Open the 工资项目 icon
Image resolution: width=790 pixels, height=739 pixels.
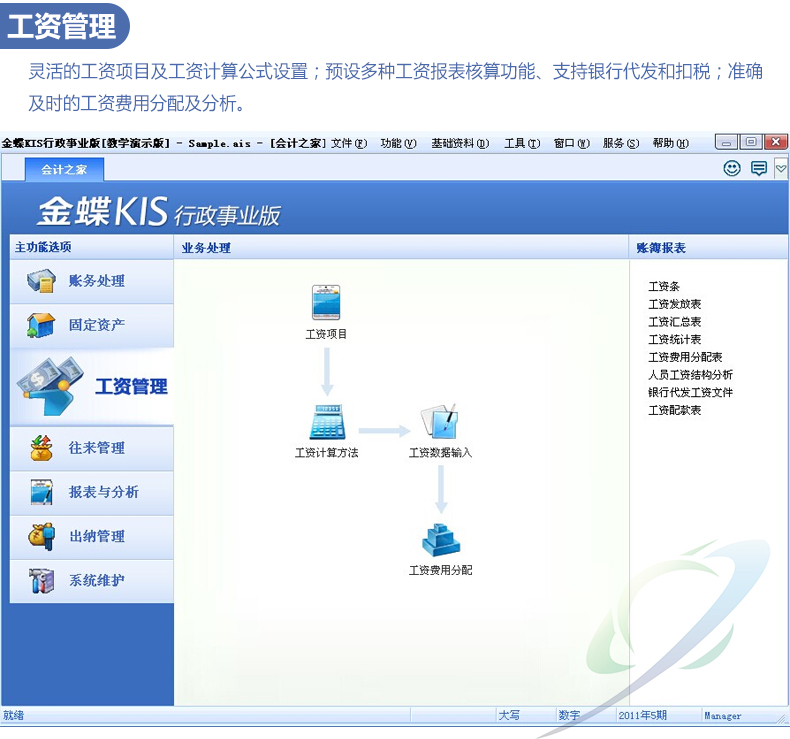pos(326,303)
